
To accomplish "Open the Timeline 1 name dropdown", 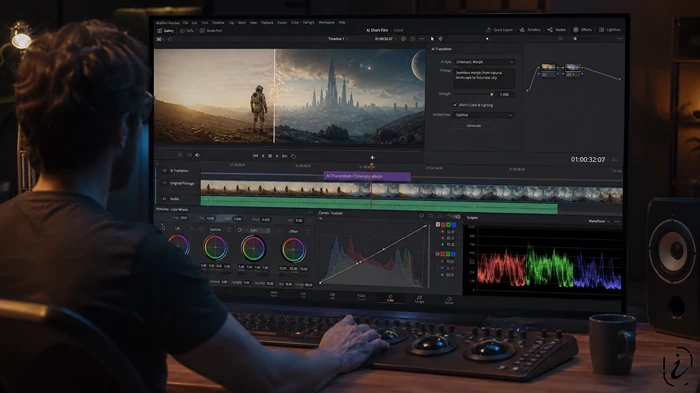I will [x=338, y=39].
